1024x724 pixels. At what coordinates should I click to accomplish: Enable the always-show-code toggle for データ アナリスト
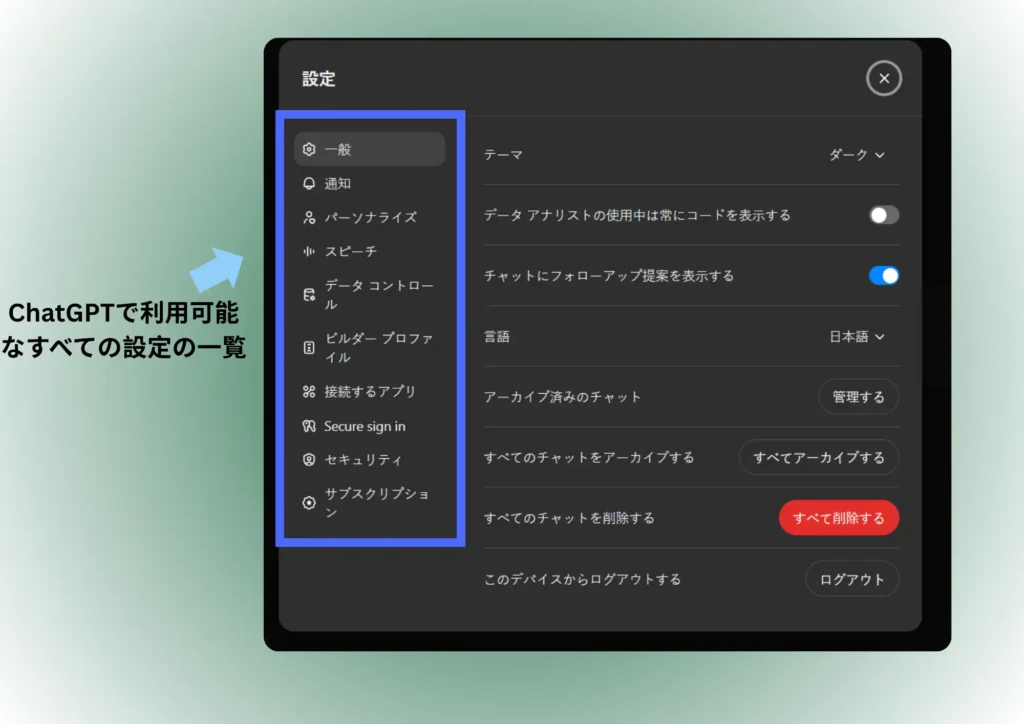pos(884,215)
